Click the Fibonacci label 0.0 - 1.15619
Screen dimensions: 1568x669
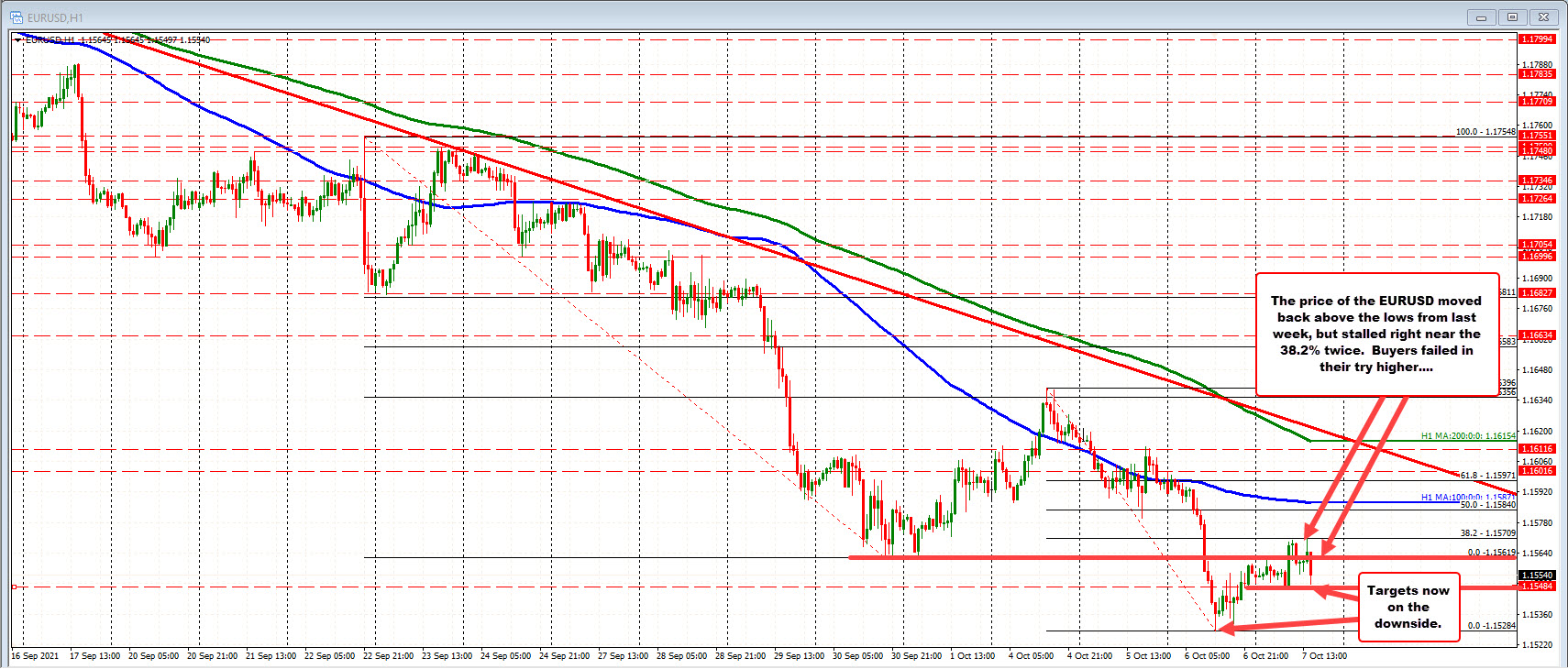point(1491,554)
